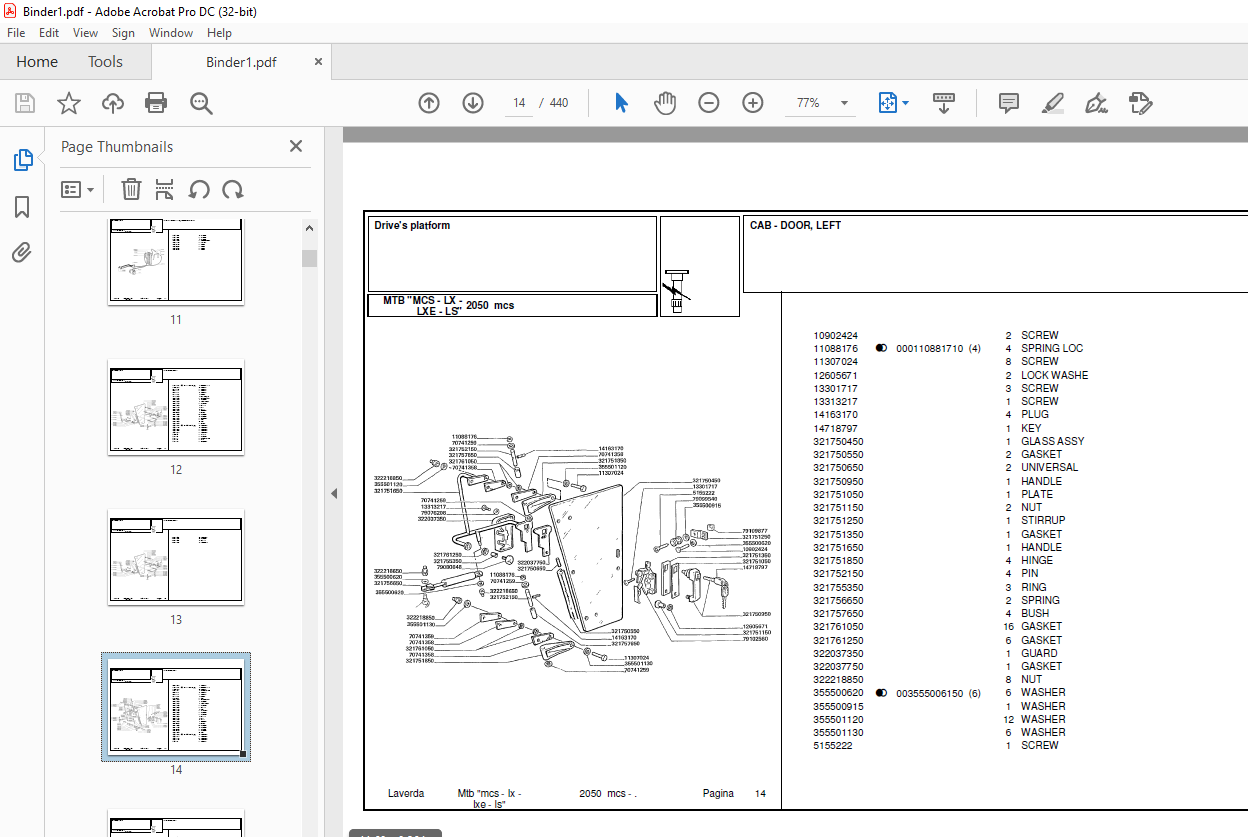
Task: Zoom out with the minus icon
Action: [709, 103]
